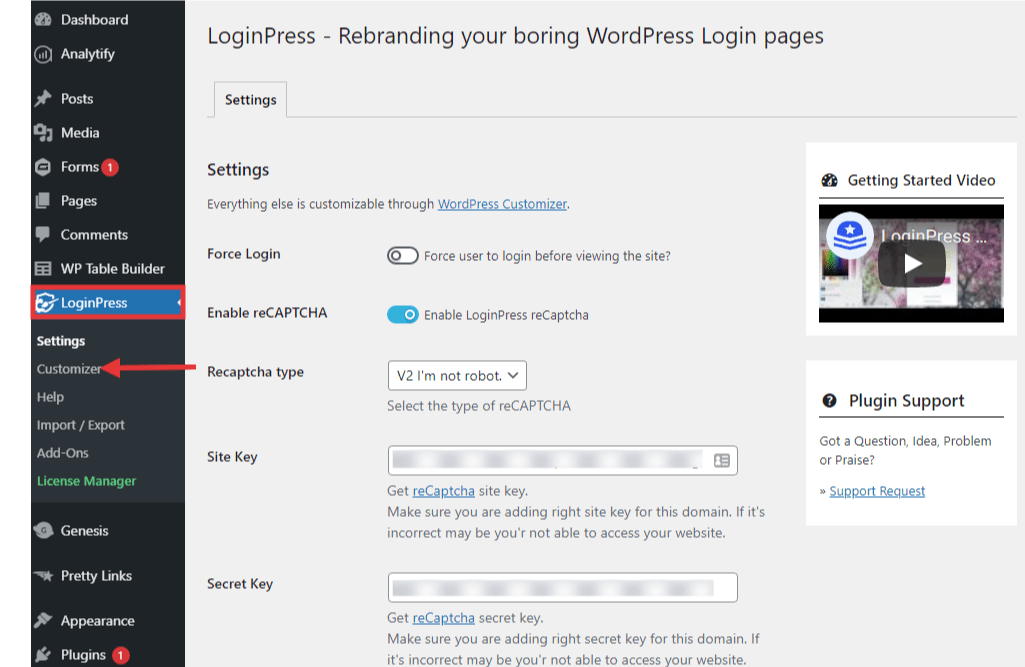The width and height of the screenshot is (1025, 667).
Task: Click the 'Select the type of reCAPTCHA' text
Action: click(x=479, y=406)
